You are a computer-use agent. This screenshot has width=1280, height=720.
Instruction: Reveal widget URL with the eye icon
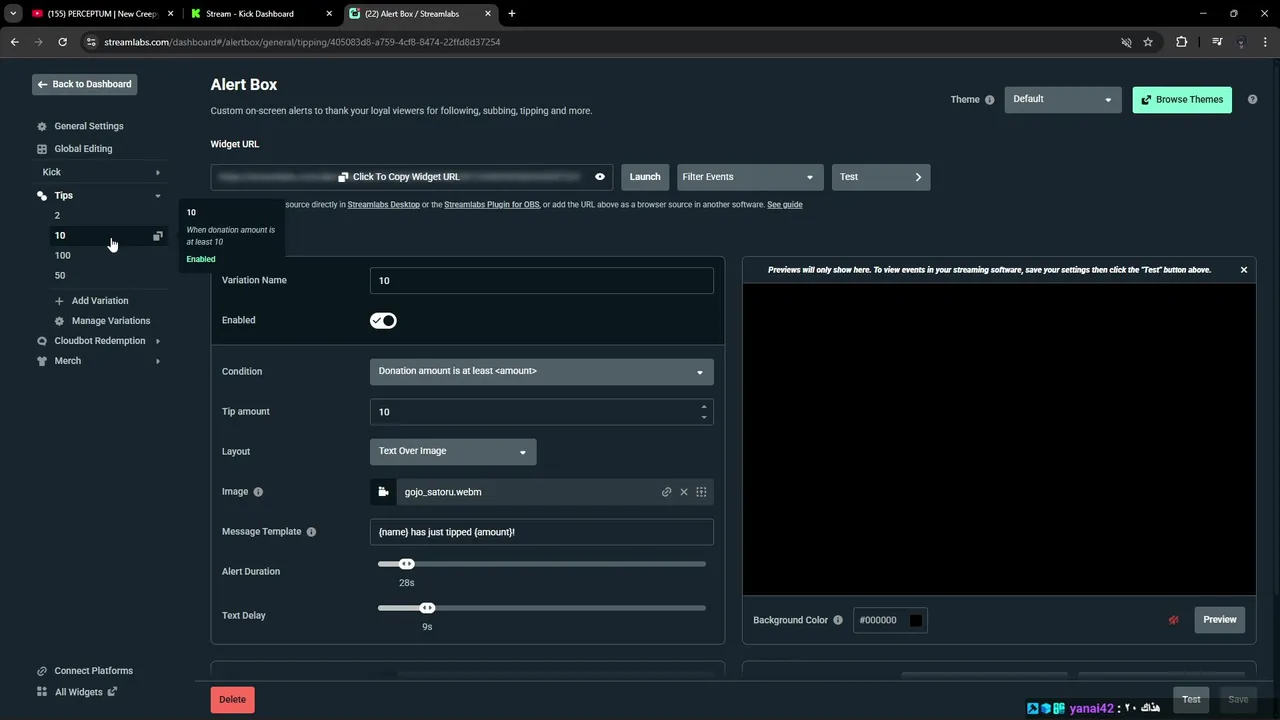(x=600, y=177)
